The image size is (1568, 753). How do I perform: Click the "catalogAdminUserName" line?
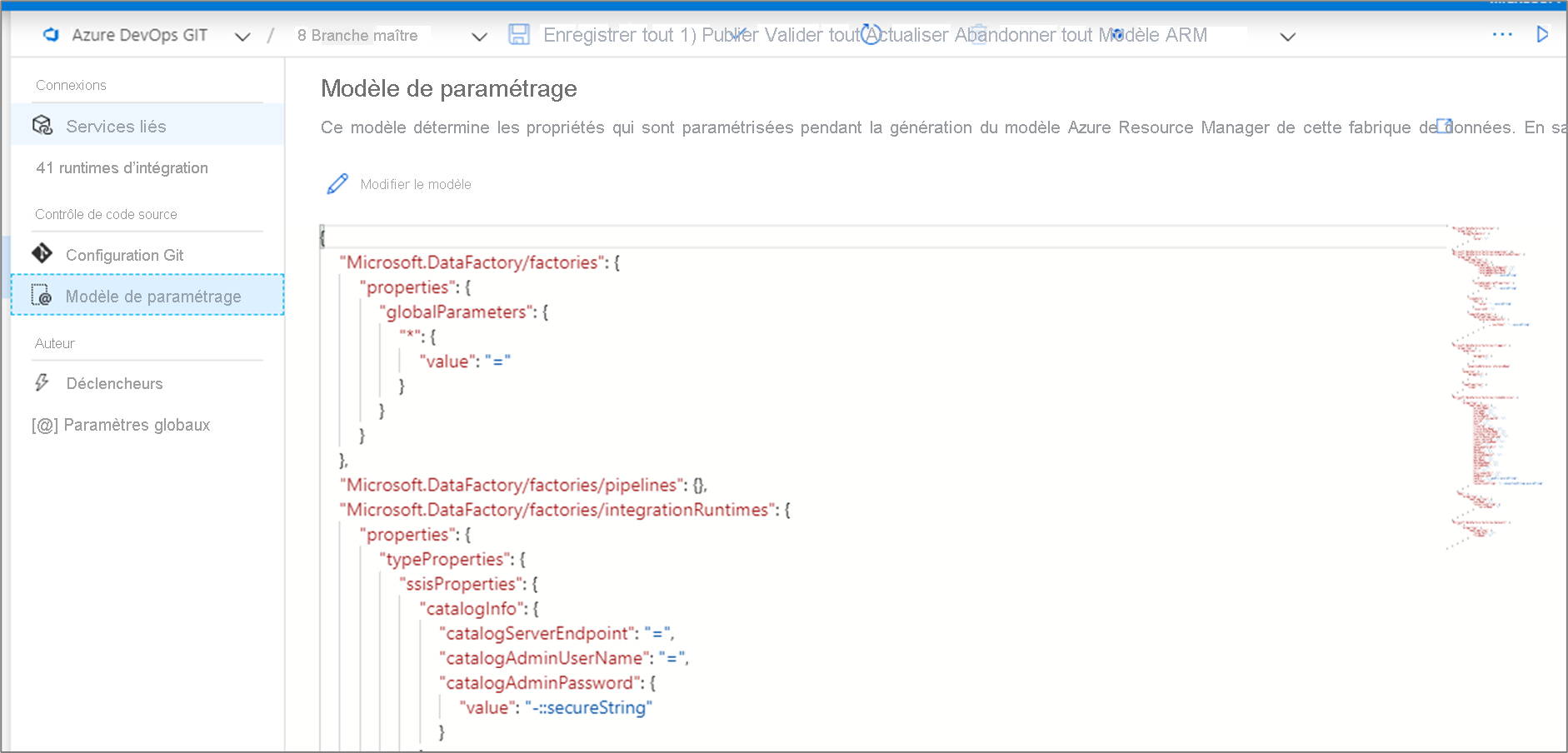pyautogui.click(x=564, y=658)
